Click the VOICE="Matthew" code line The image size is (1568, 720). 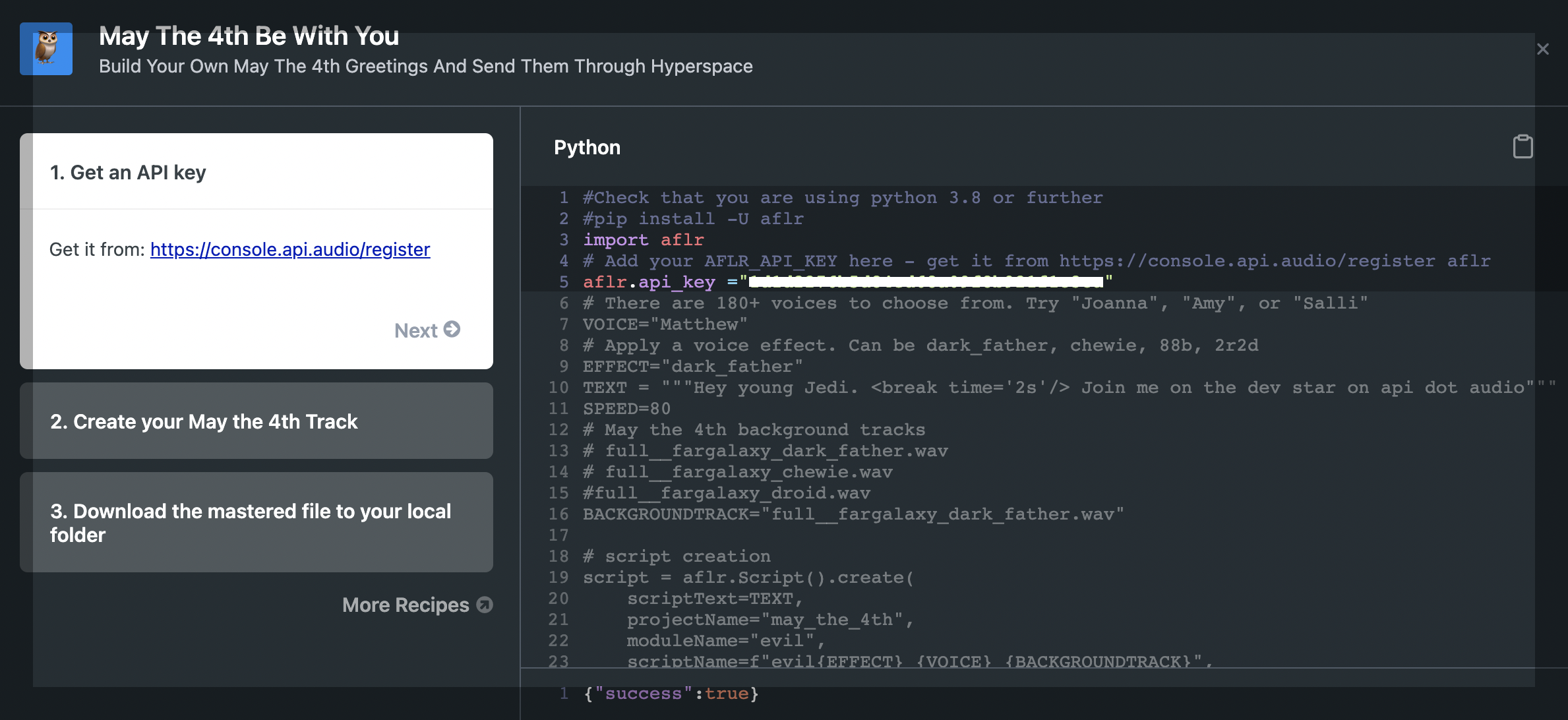(665, 324)
